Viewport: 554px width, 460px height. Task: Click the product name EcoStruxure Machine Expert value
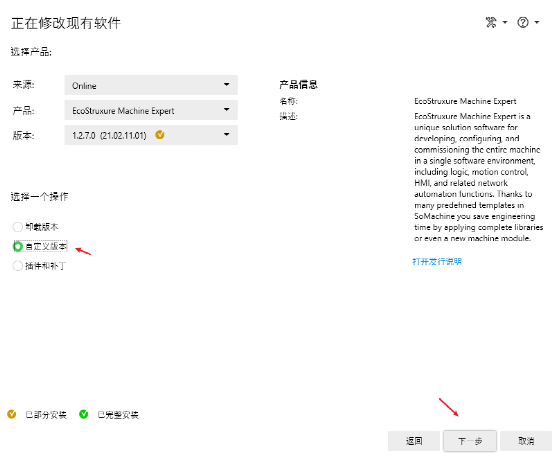[x=465, y=101]
